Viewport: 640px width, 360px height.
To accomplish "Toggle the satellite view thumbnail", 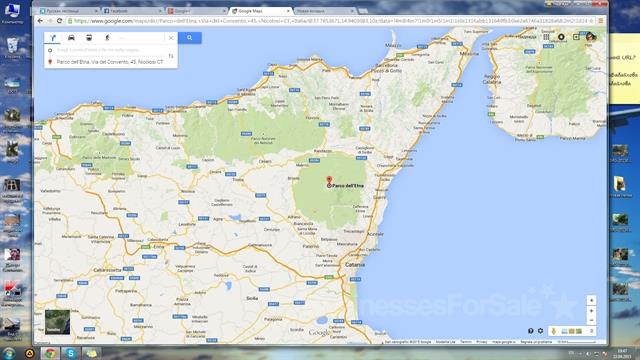I will 57,322.
